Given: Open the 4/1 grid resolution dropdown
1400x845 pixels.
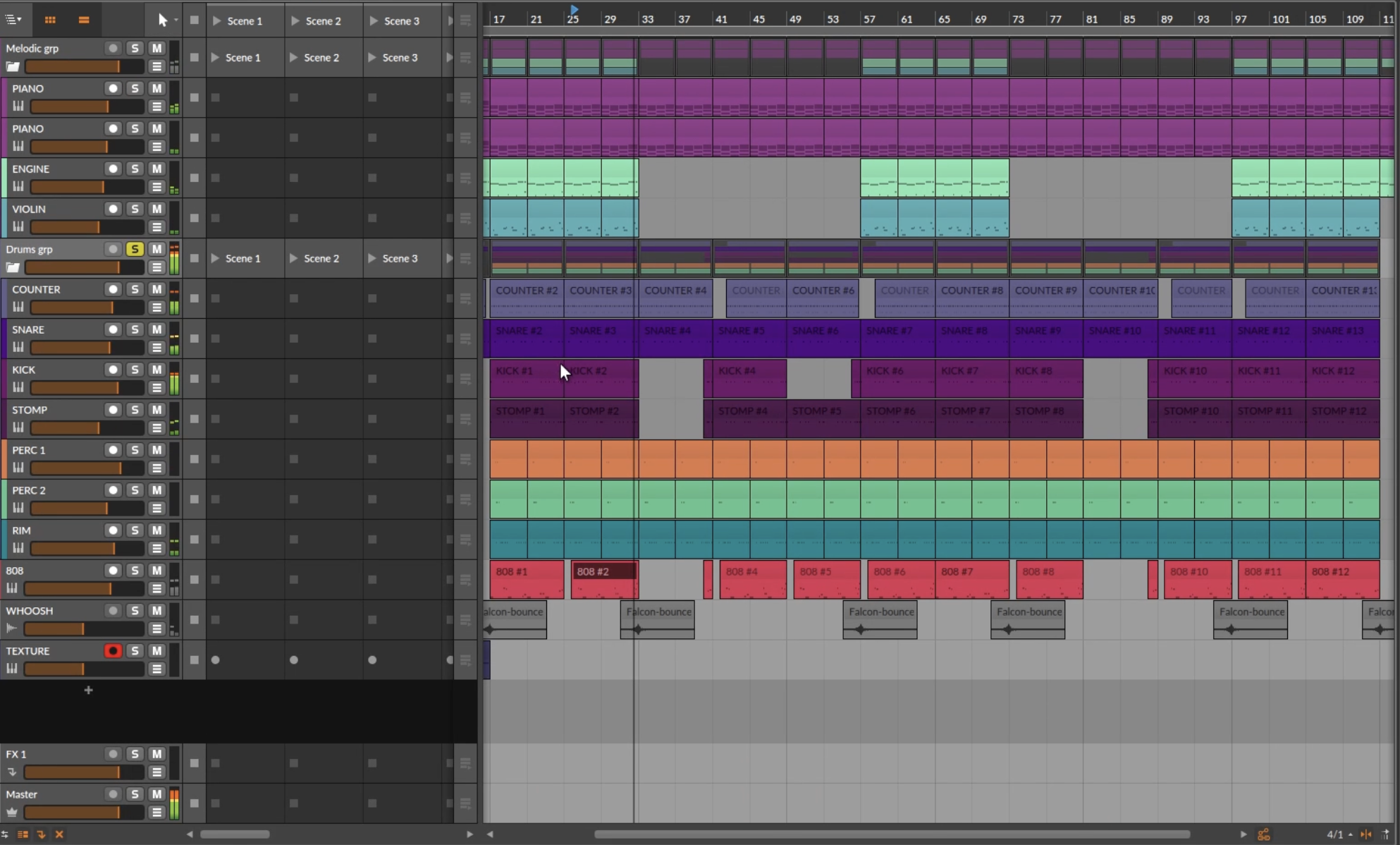Looking at the screenshot, I should coord(1338,834).
